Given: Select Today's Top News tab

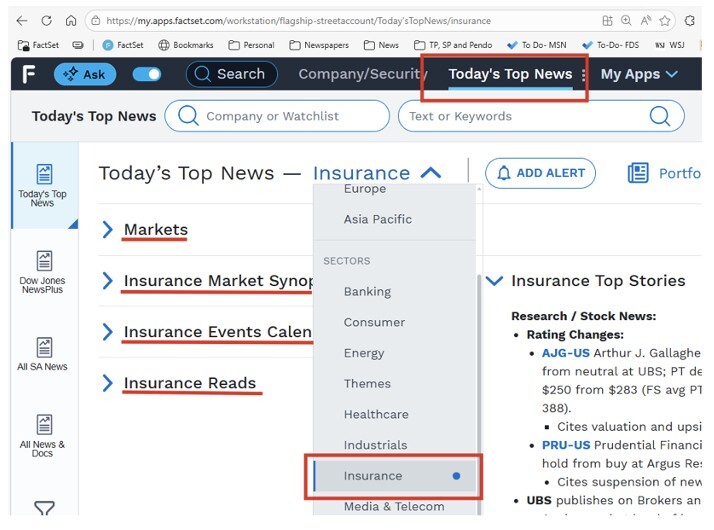Looking at the screenshot, I should tap(510, 74).
